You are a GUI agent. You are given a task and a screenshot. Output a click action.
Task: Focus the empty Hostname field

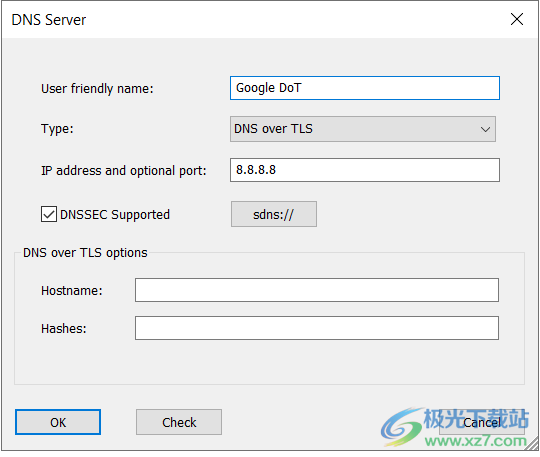pyautogui.click(x=317, y=290)
